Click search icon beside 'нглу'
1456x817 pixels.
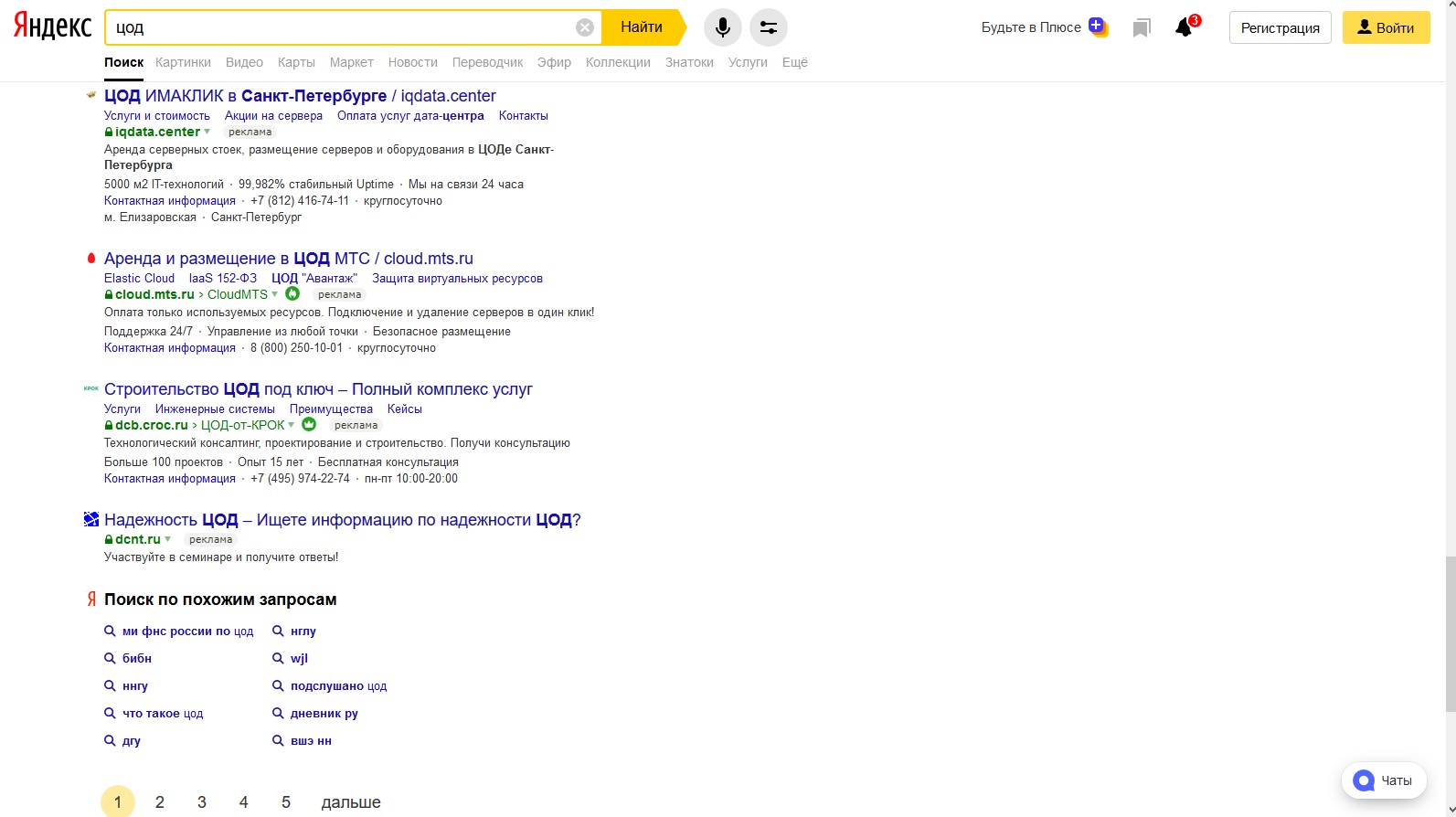(278, 631)
